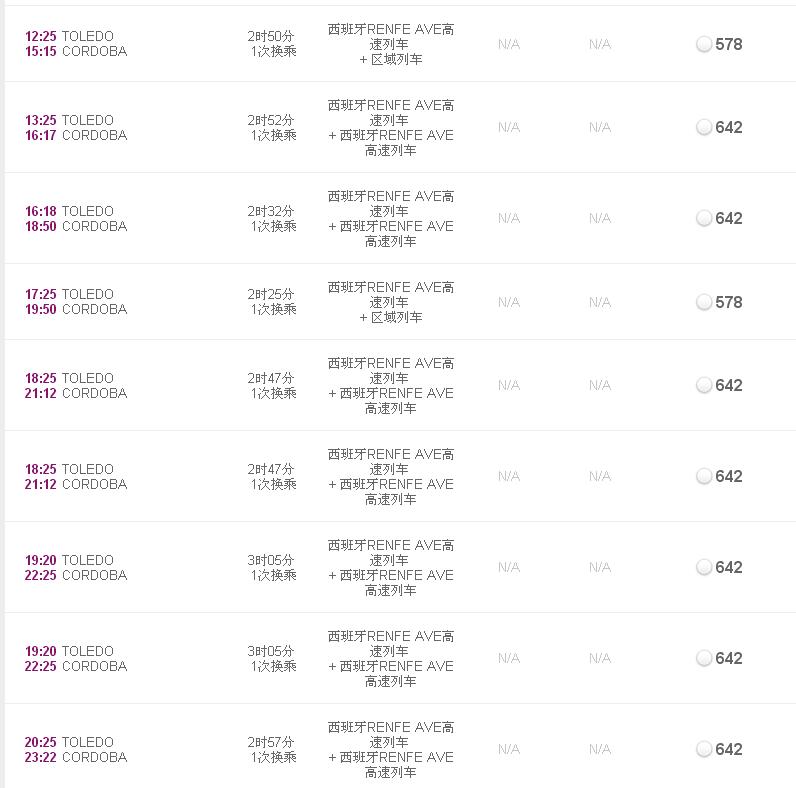Click the 18:50 CORDOBA arrival text
The width and height of the screenshot is (796, 788).
76,226
